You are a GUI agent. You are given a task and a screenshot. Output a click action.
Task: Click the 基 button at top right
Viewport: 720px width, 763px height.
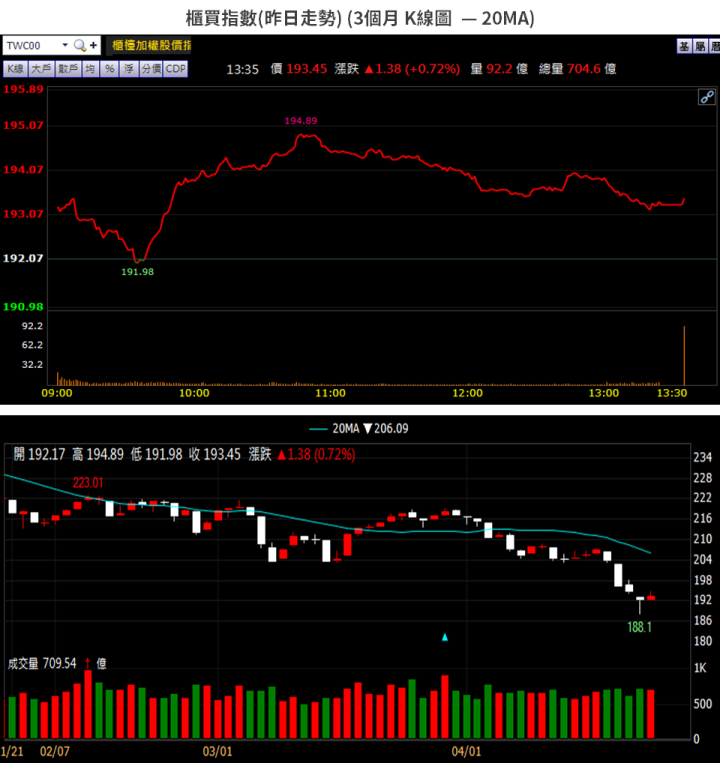coord(683,46)
